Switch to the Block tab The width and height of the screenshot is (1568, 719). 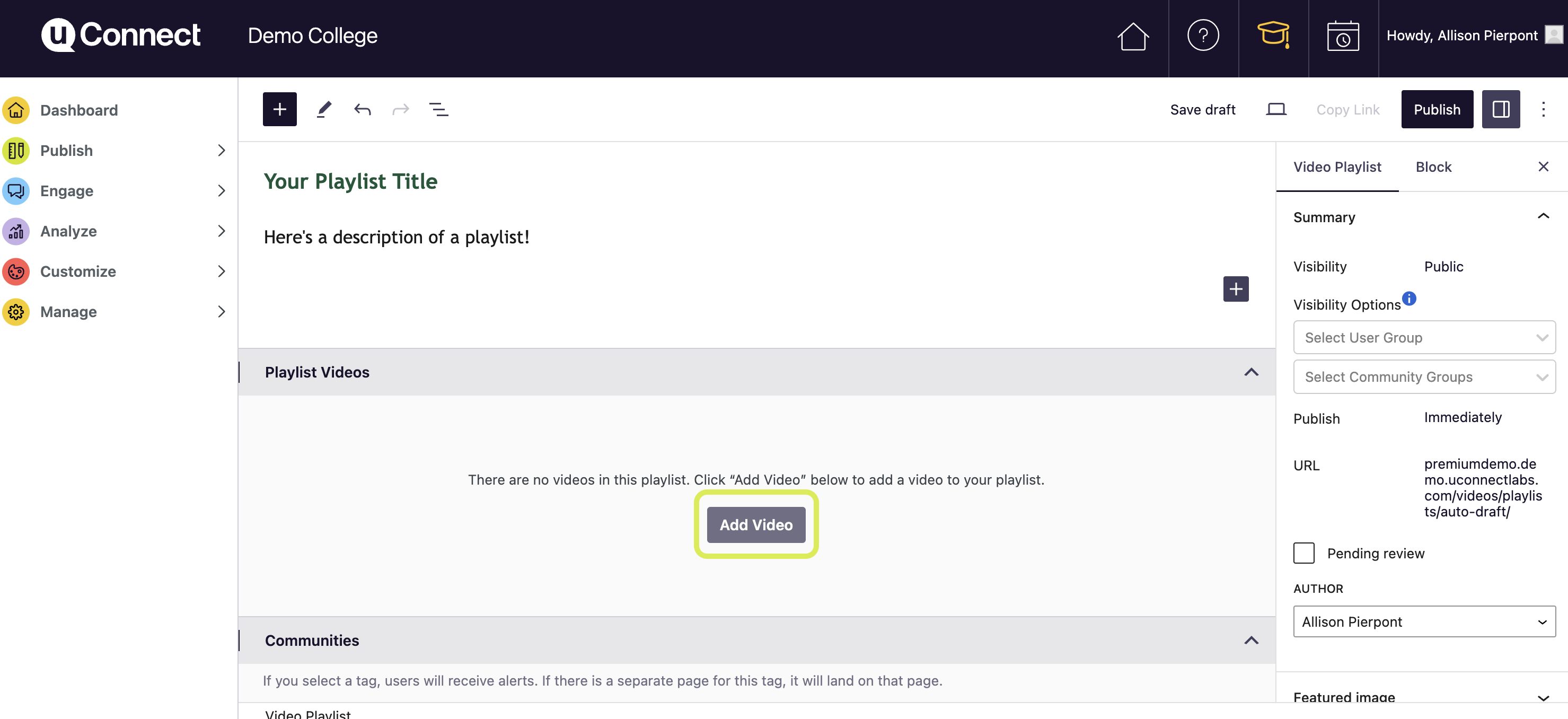pyautogui.click(x=1433, y=167)
